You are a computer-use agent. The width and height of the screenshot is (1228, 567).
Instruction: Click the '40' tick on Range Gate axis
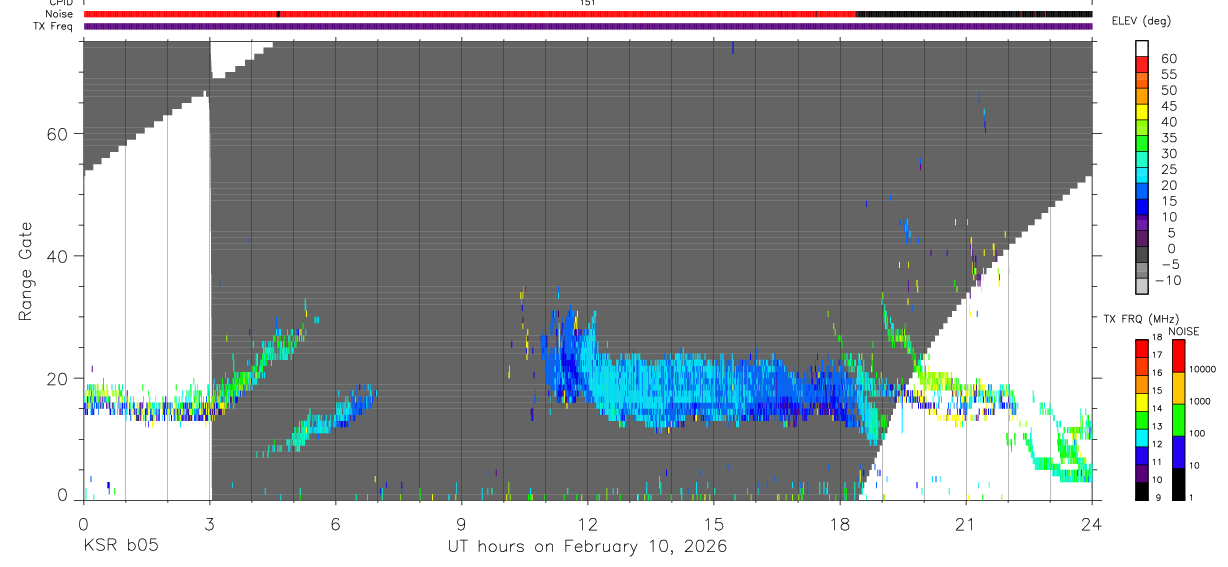56,256
